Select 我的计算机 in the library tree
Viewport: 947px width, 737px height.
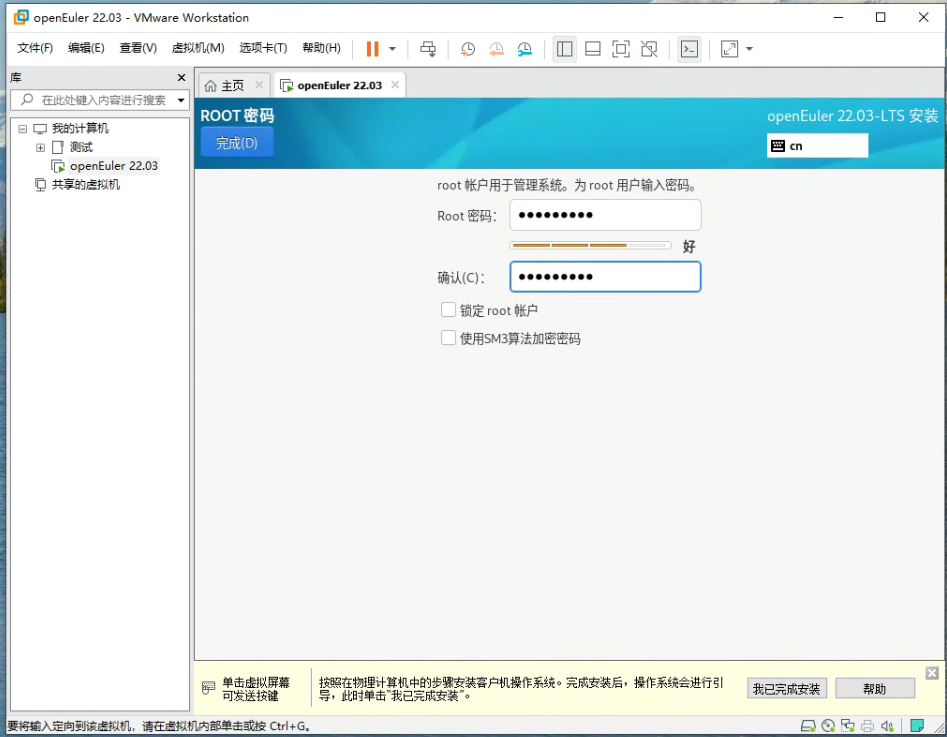tap(80, 128)
